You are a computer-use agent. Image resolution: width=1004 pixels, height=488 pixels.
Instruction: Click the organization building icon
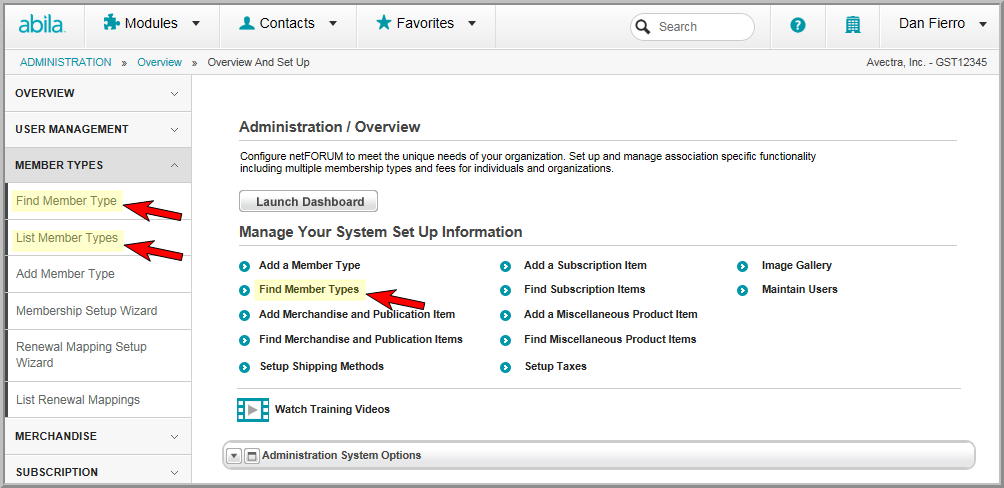pyautogui.click(x=852, y=26)
